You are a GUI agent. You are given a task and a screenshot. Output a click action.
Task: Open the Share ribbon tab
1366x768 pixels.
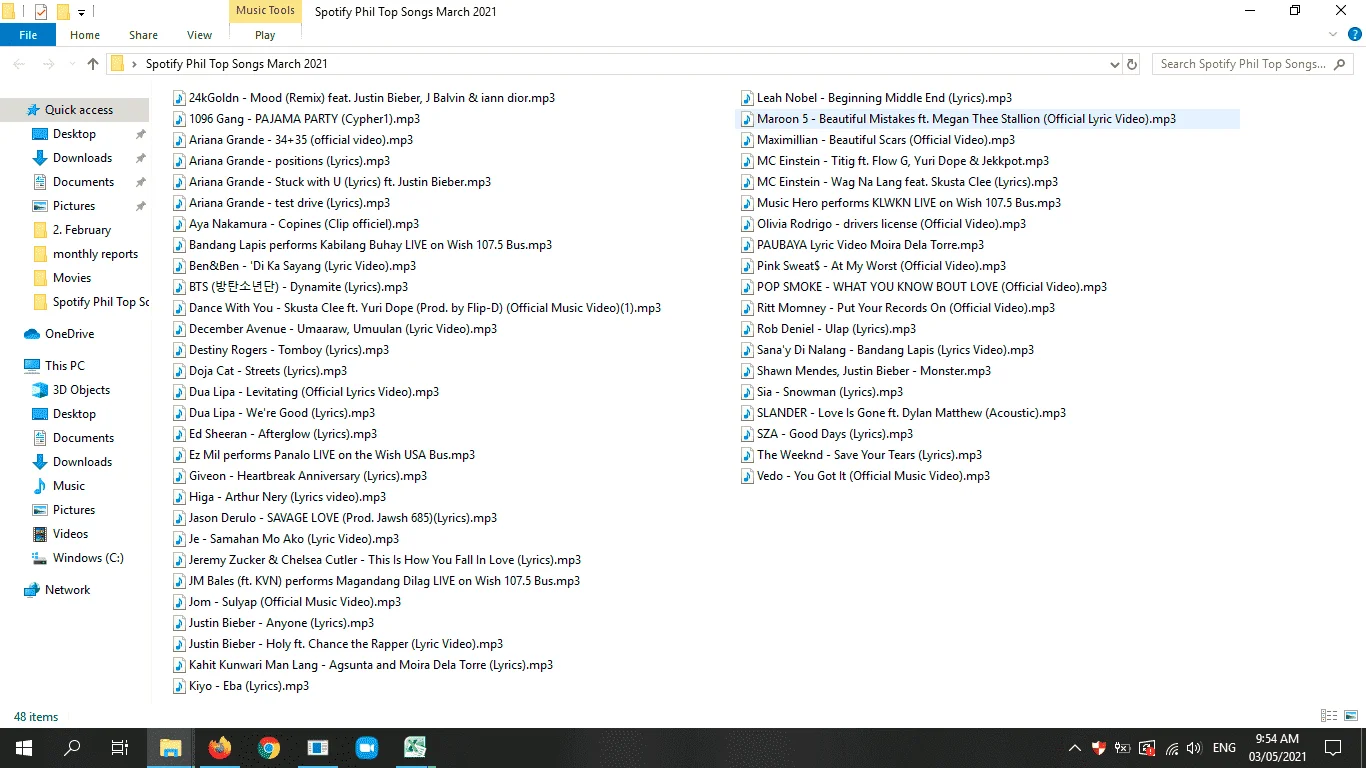tap(143, 35)
